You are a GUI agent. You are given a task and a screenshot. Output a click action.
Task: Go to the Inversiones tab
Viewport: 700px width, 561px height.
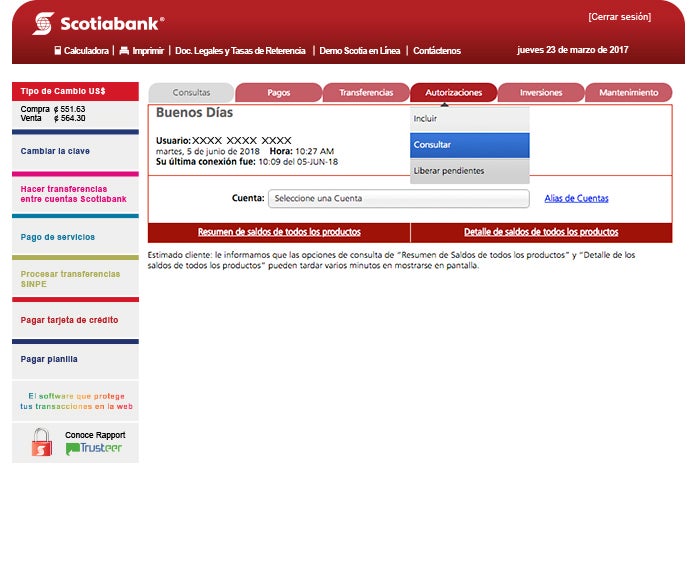tap(541, 93)
